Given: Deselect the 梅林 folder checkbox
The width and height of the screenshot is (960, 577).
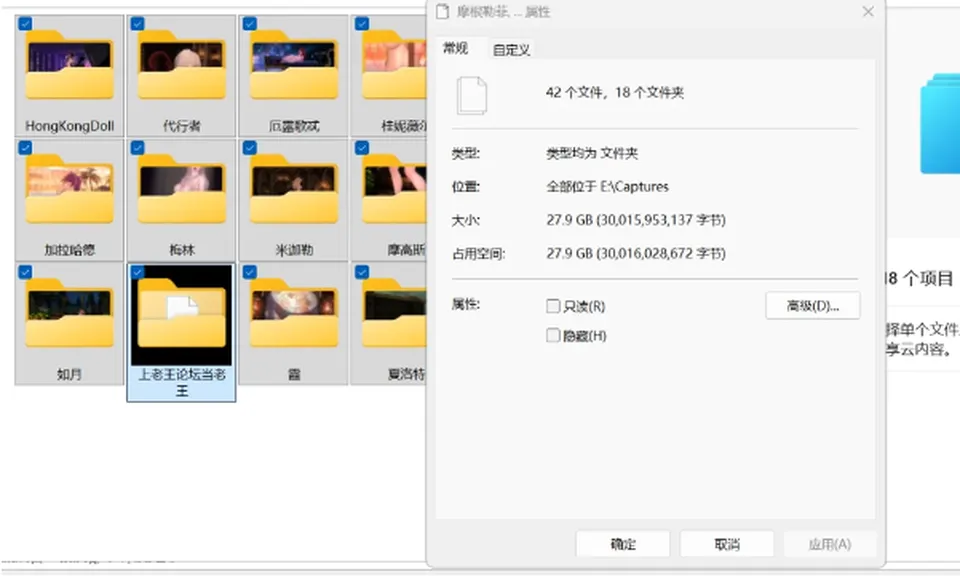Looking at the screenshot, I should [137, 148].
